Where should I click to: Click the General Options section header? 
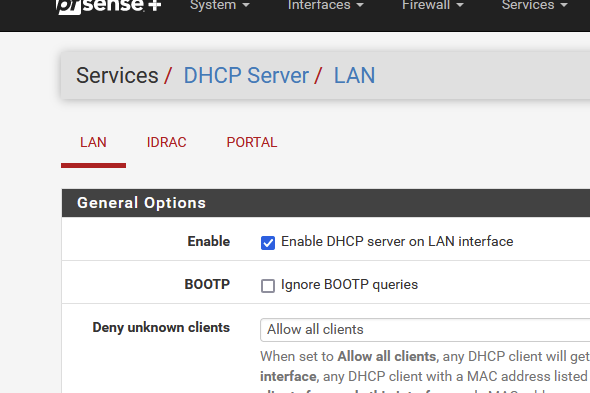[326, 203]
